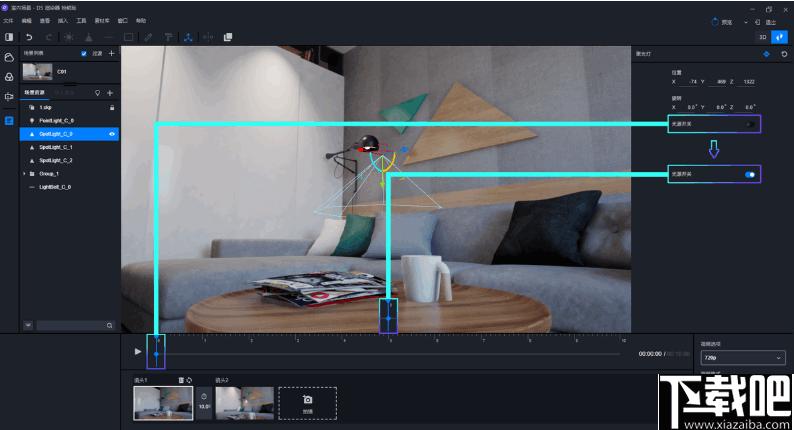The height and width of the screenshot is (430, 794).
Task: Hide SpotLight_C_0 using its eye icon
Action: coord(112,134)
